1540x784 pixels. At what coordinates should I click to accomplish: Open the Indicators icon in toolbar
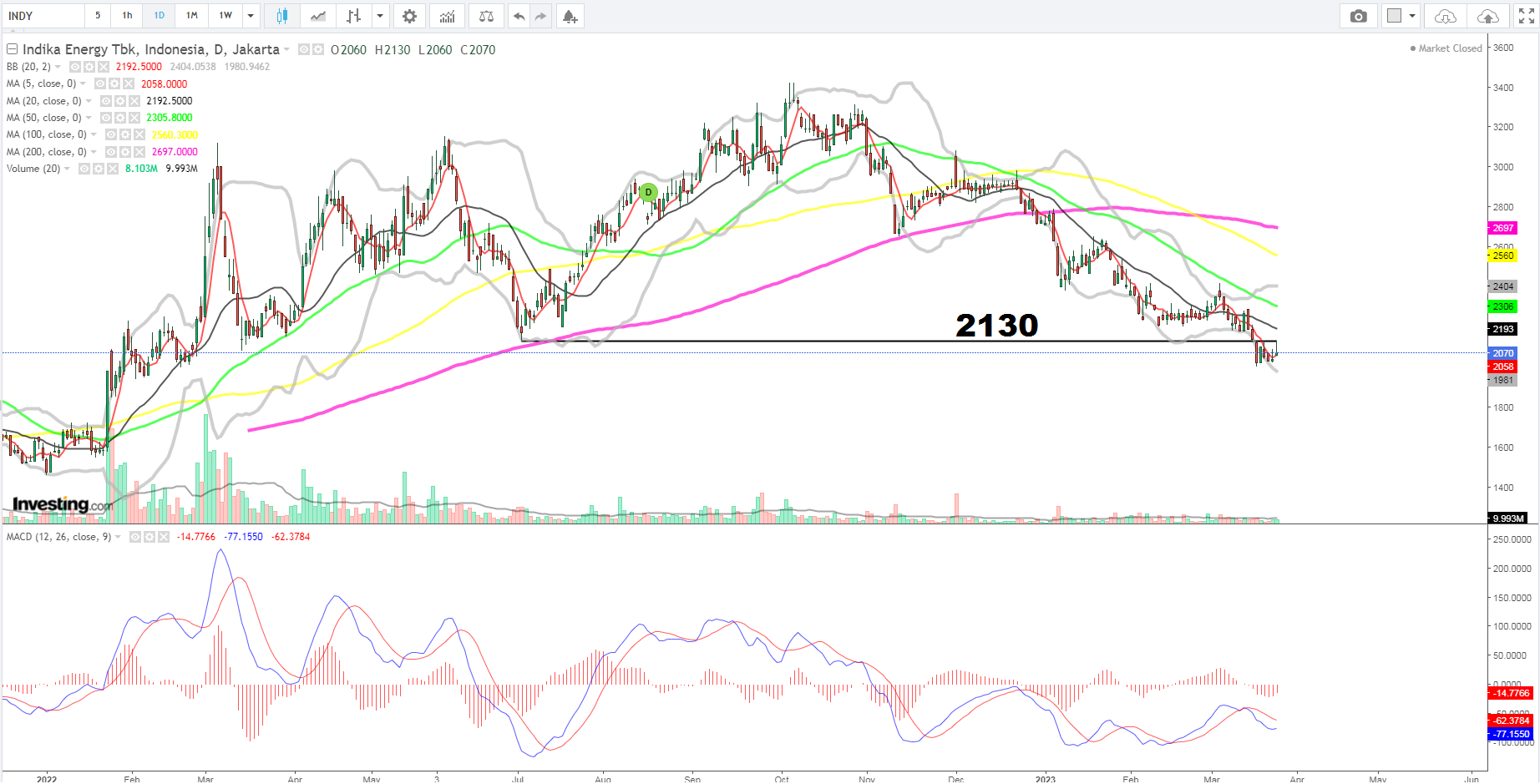click(x=448, y=16)
